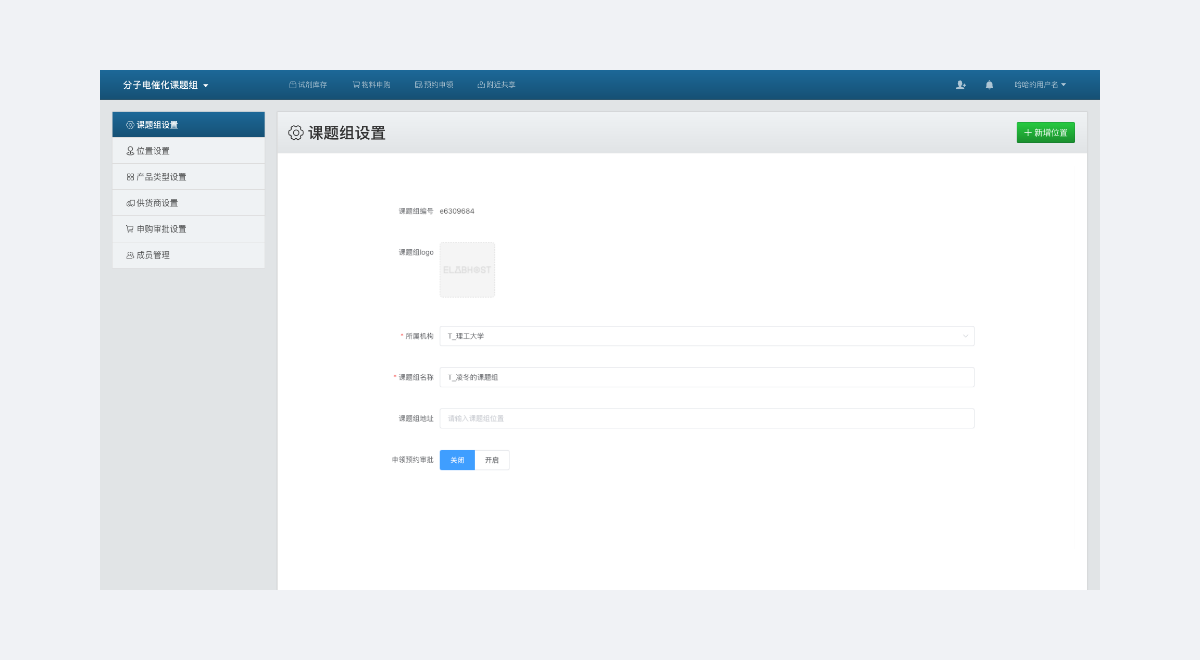1200x660 pixels.
Task: Open 成员管理 in the sidebar
Action: pyautogui.click(x=188, y=255)
